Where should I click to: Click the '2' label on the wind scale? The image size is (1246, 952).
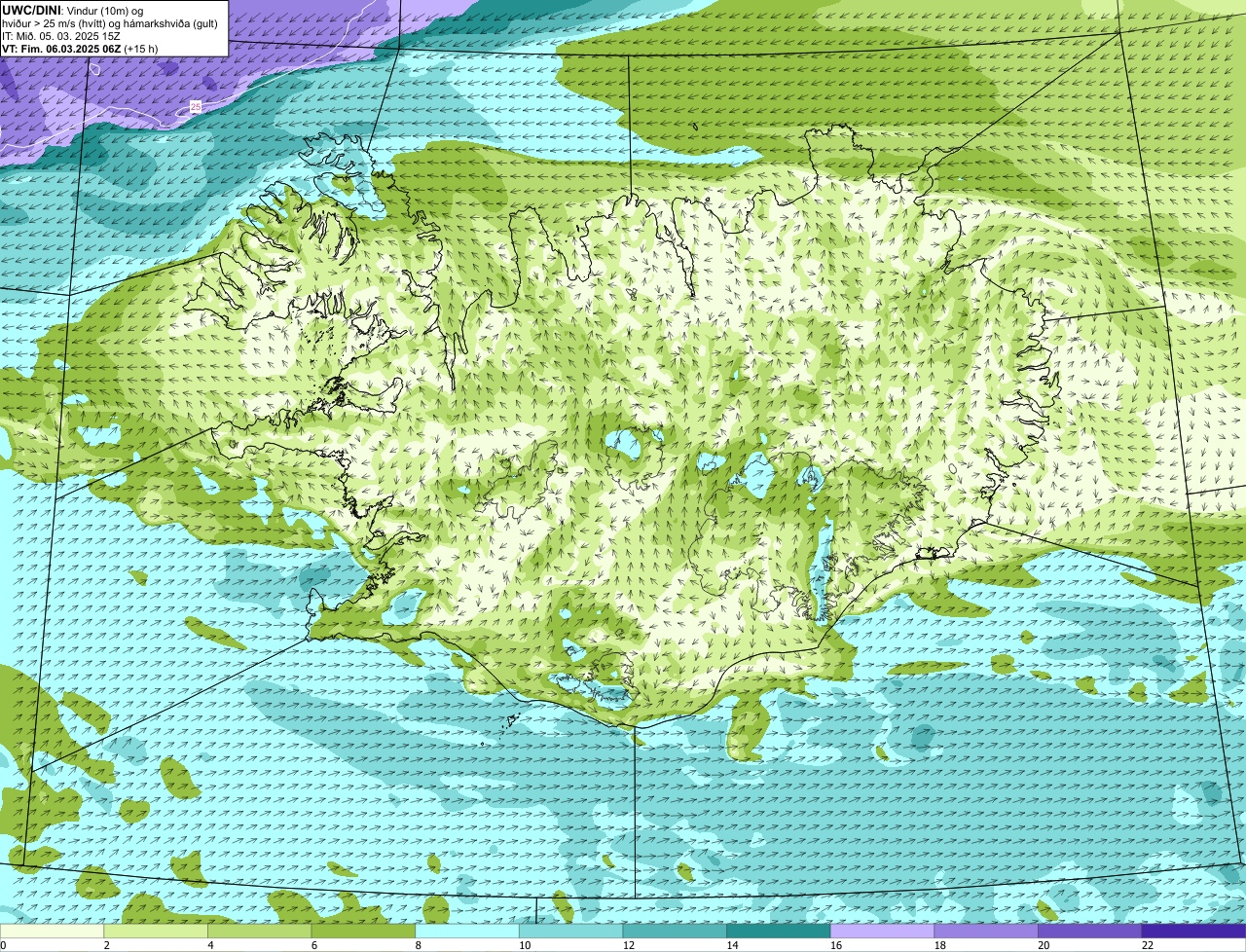107,945
